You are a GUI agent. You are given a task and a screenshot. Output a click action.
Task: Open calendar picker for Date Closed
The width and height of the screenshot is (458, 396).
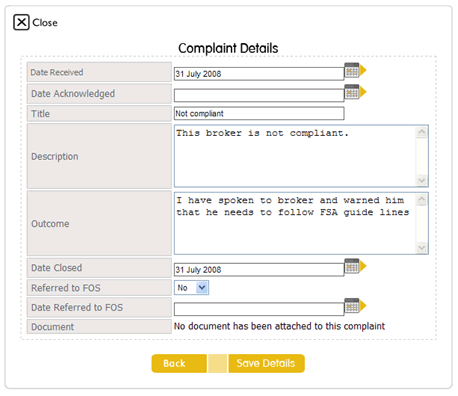[x=355, y=266]
